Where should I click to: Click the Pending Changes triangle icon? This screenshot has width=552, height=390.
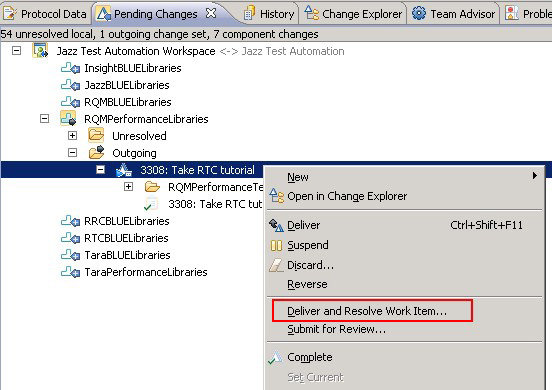pos(104,14)
